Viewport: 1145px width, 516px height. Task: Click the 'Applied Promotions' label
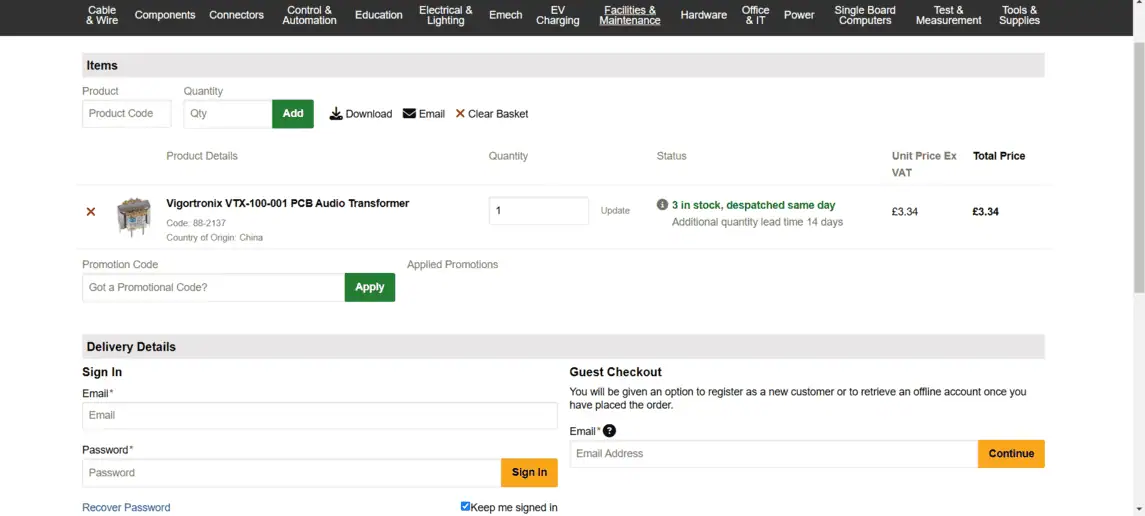coord(453,264)
